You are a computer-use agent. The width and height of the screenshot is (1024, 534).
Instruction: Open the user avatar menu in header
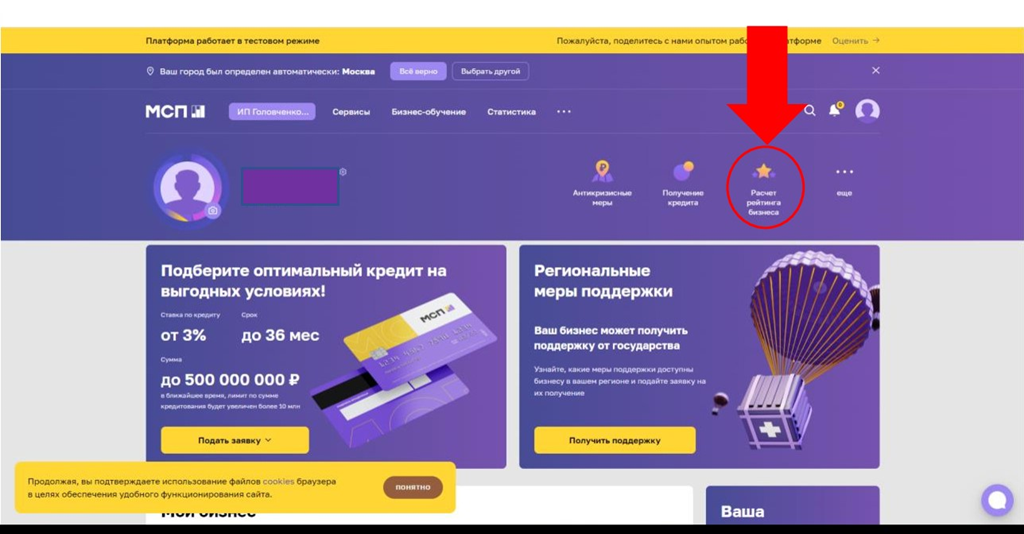coord(867,111)
